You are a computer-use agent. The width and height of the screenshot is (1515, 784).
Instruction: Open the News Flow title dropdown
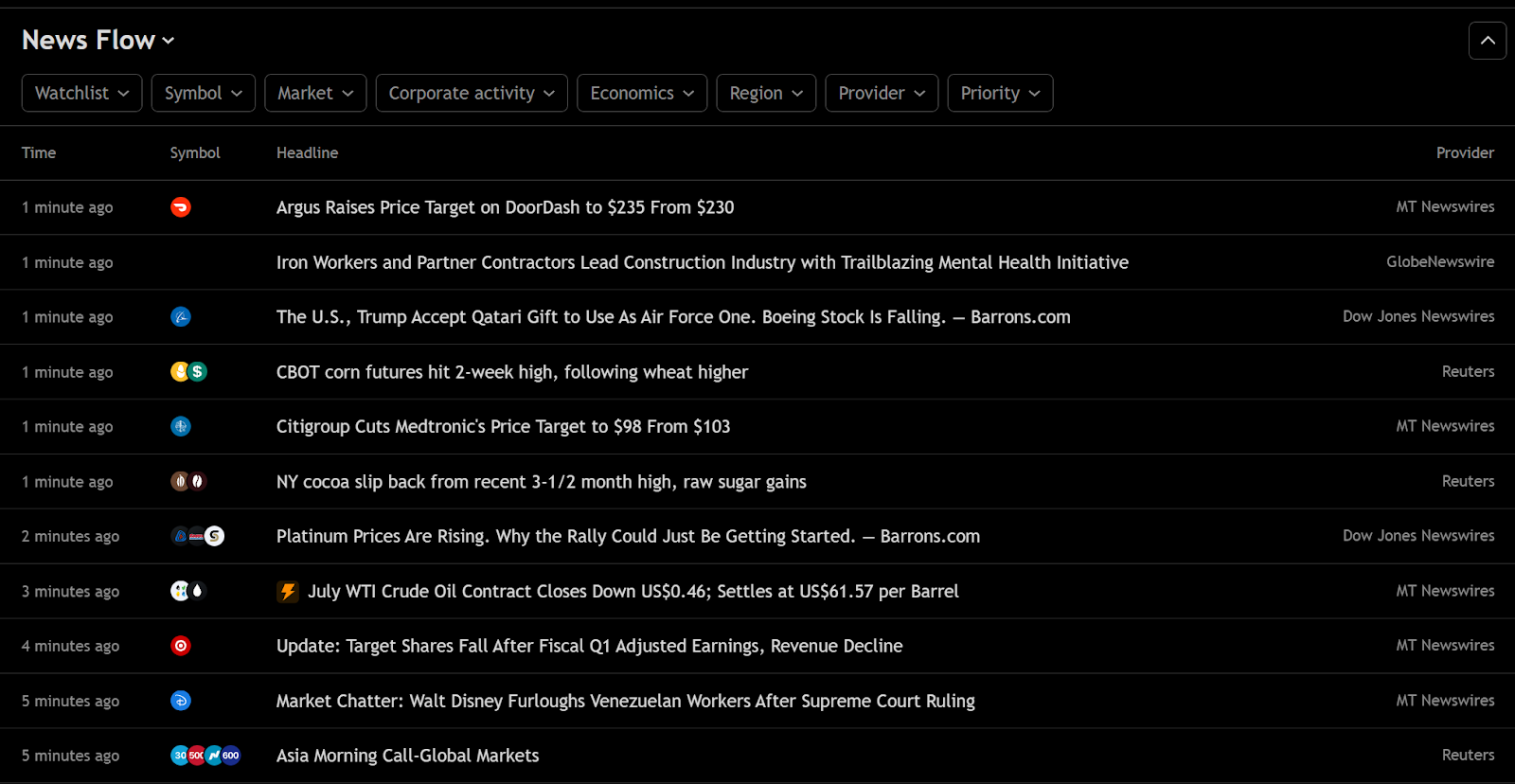(98, 40)
